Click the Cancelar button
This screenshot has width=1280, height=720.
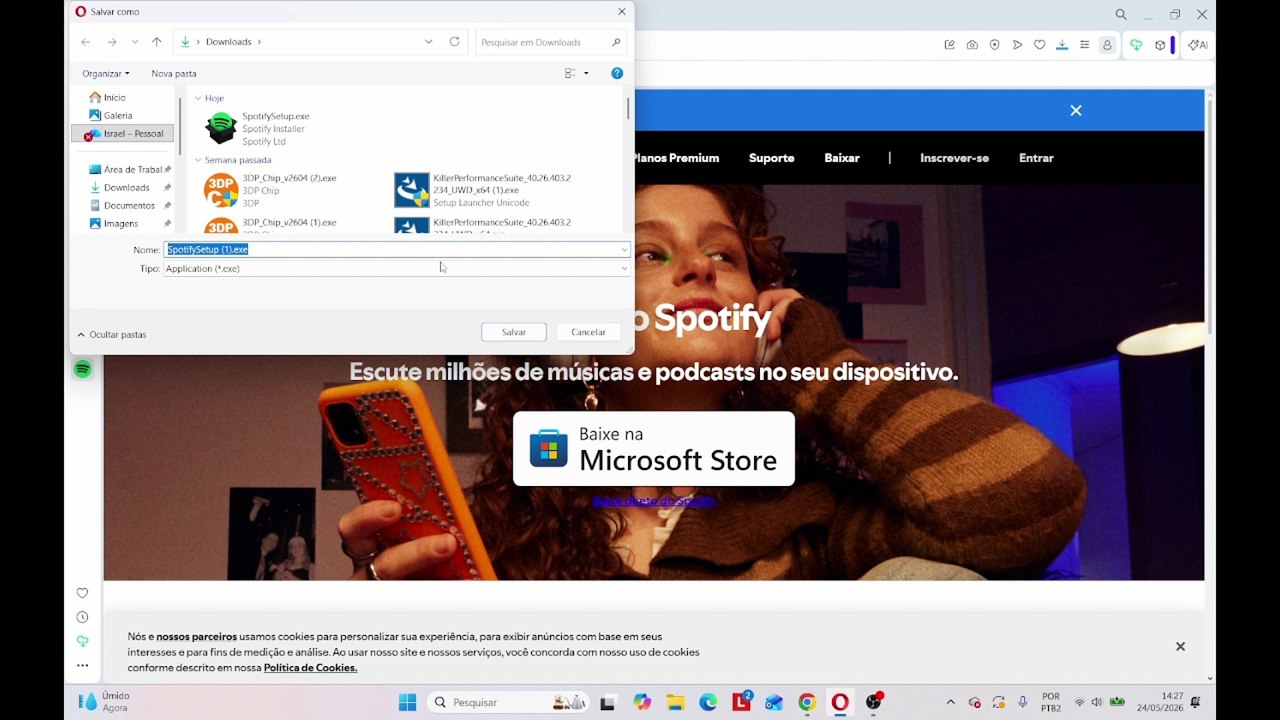click(588, 332)
